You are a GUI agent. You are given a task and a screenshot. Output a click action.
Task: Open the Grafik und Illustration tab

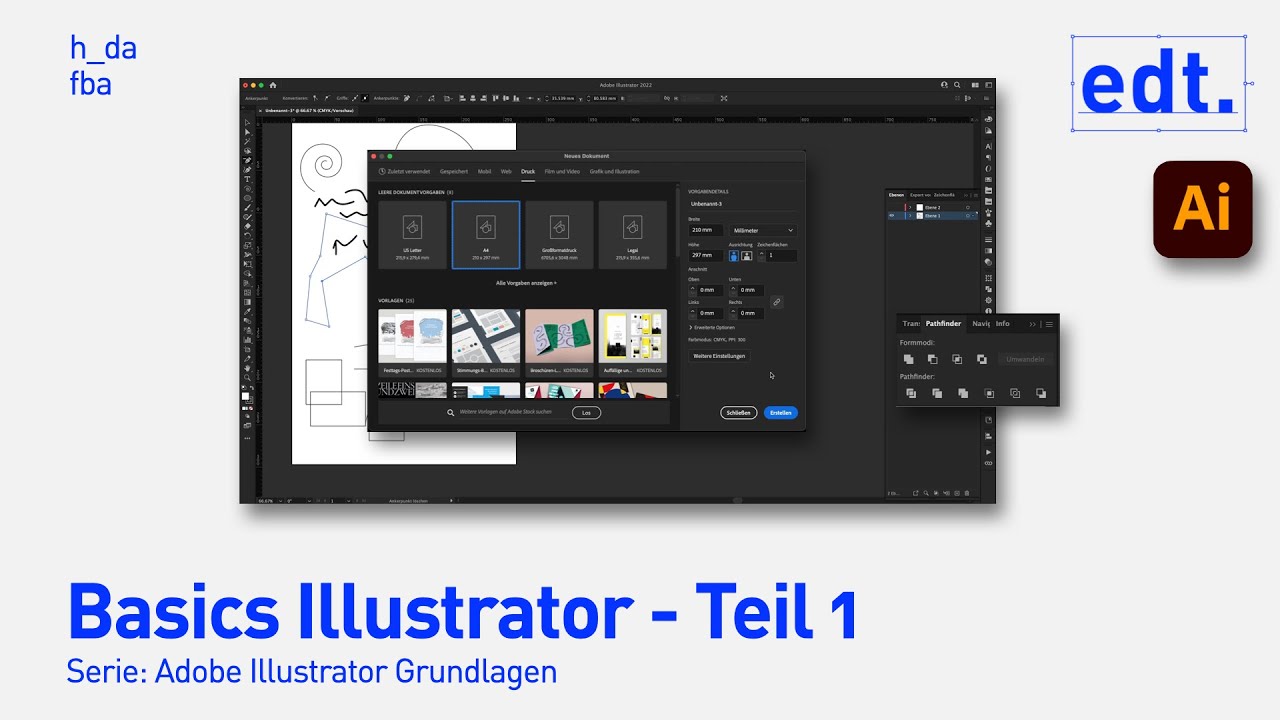tap(614, 172)
